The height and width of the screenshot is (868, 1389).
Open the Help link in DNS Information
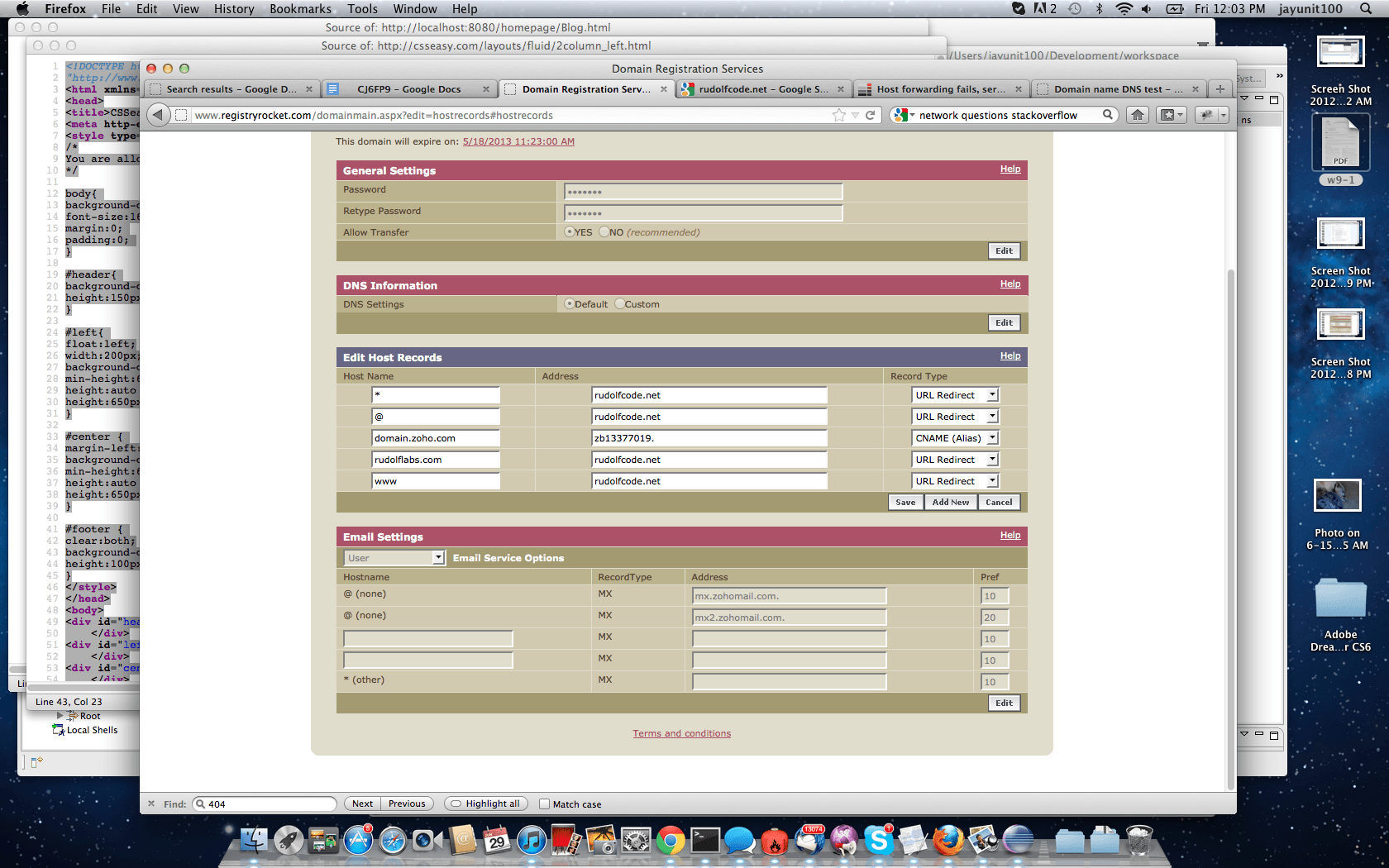(1010, 284)
